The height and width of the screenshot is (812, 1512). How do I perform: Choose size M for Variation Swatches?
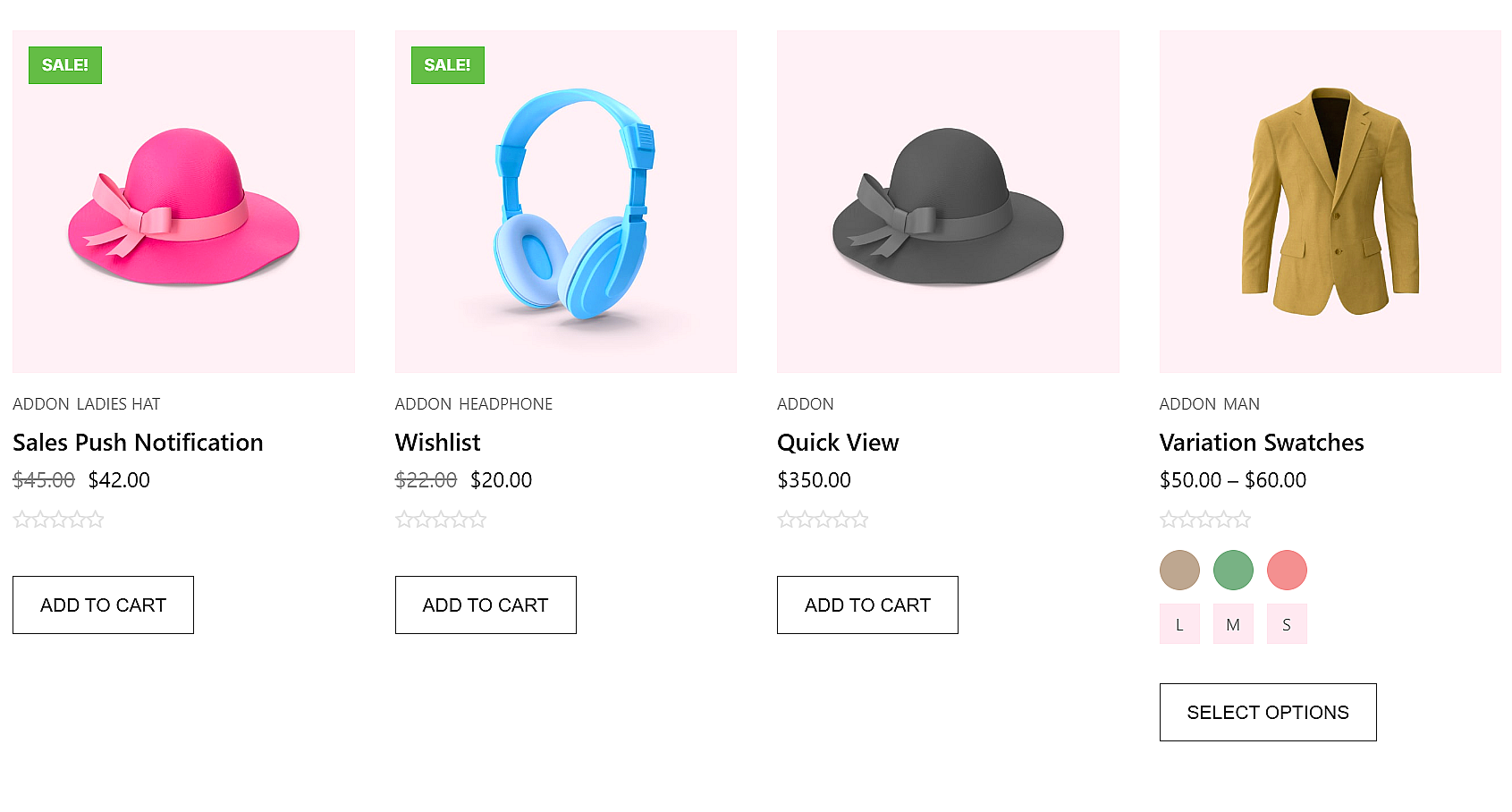point(1233,623)
